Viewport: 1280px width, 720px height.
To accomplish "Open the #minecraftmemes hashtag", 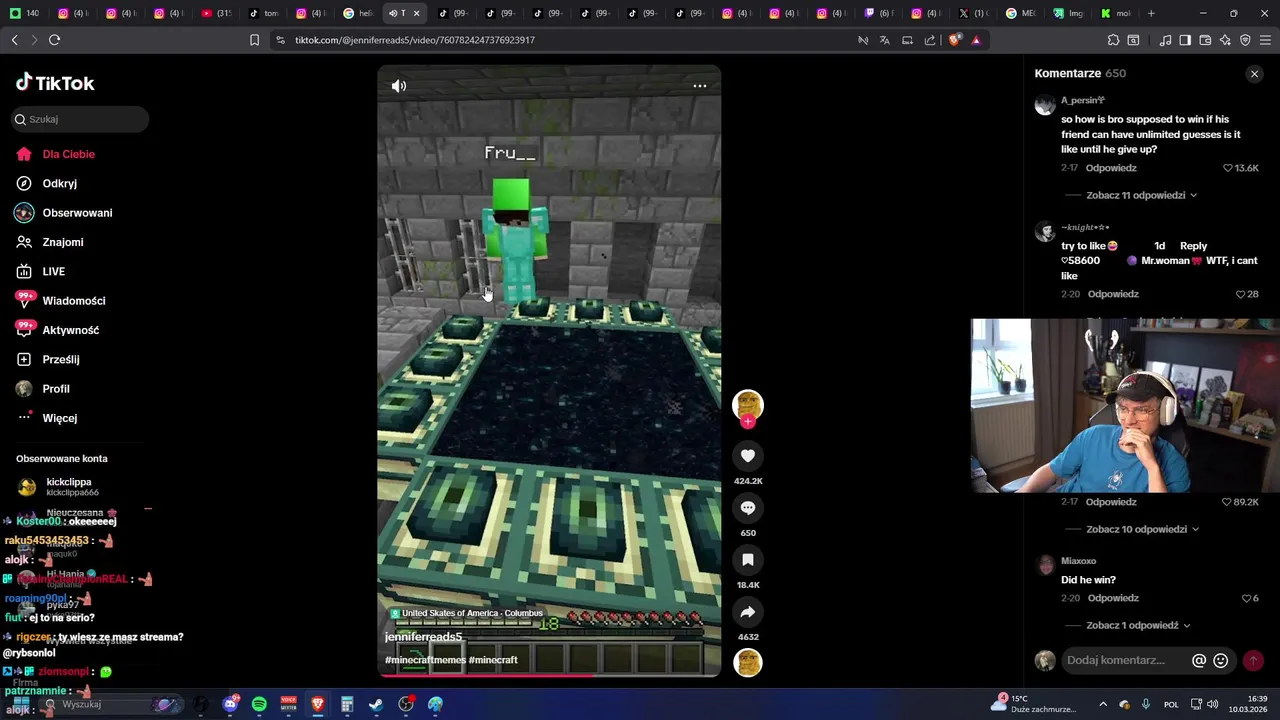I will [425, 660].
